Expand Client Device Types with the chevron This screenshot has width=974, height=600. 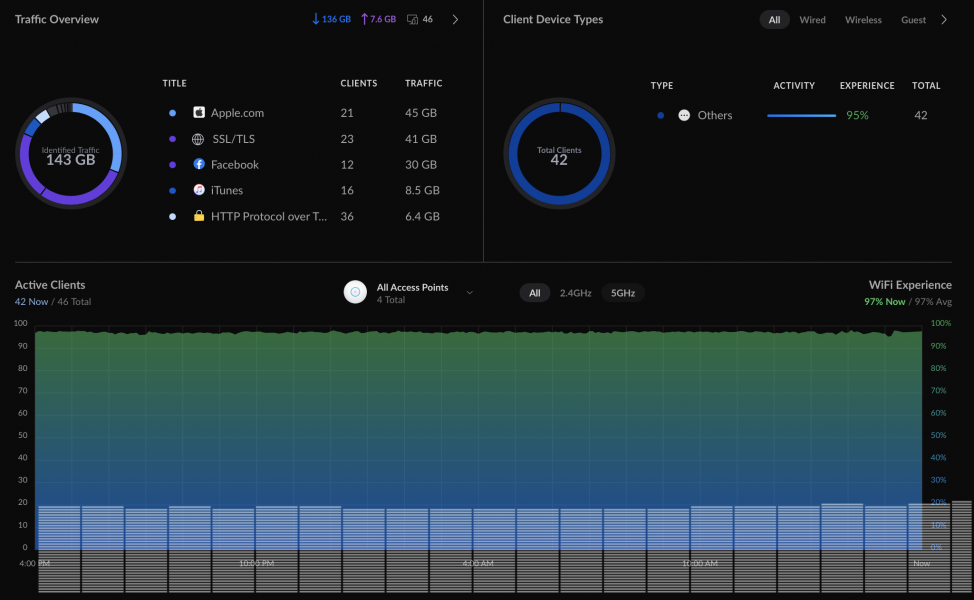point(944,19)
